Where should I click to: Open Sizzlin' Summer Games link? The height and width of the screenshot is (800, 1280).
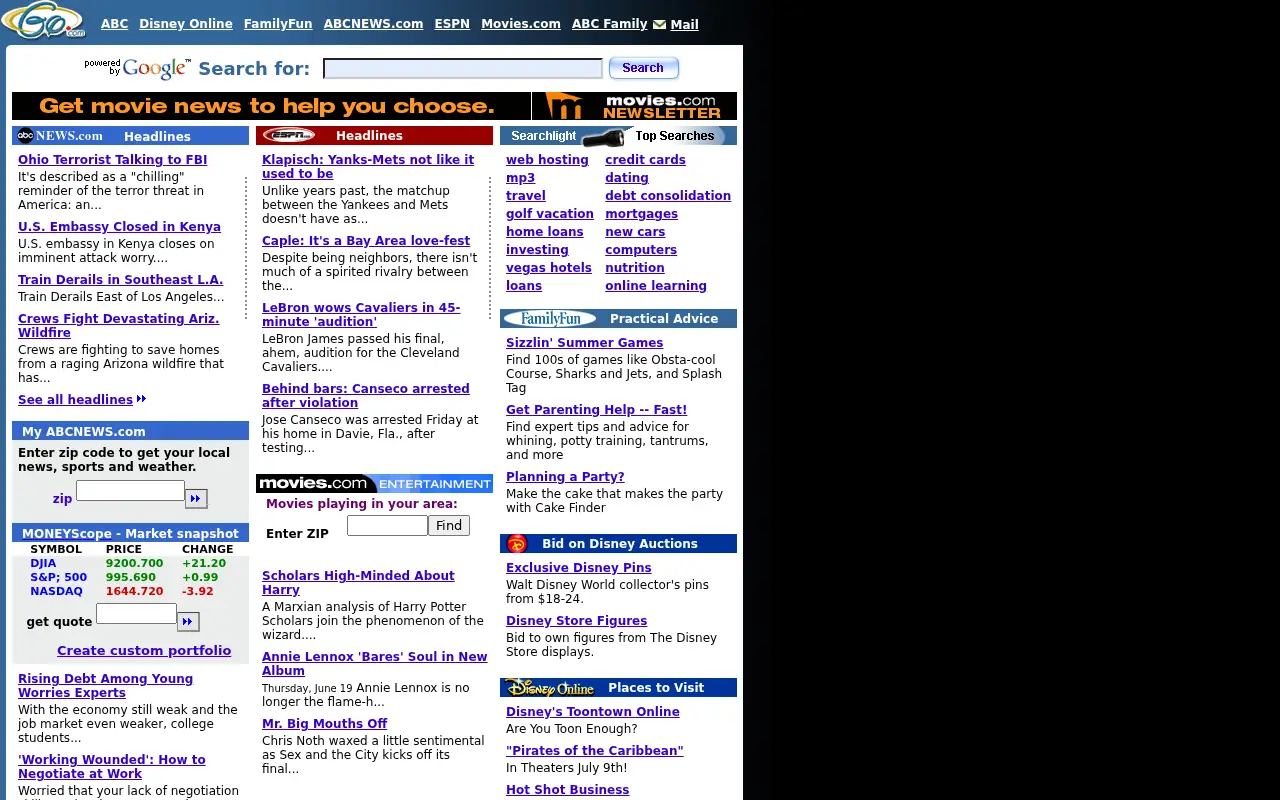(x=585, y=343)
